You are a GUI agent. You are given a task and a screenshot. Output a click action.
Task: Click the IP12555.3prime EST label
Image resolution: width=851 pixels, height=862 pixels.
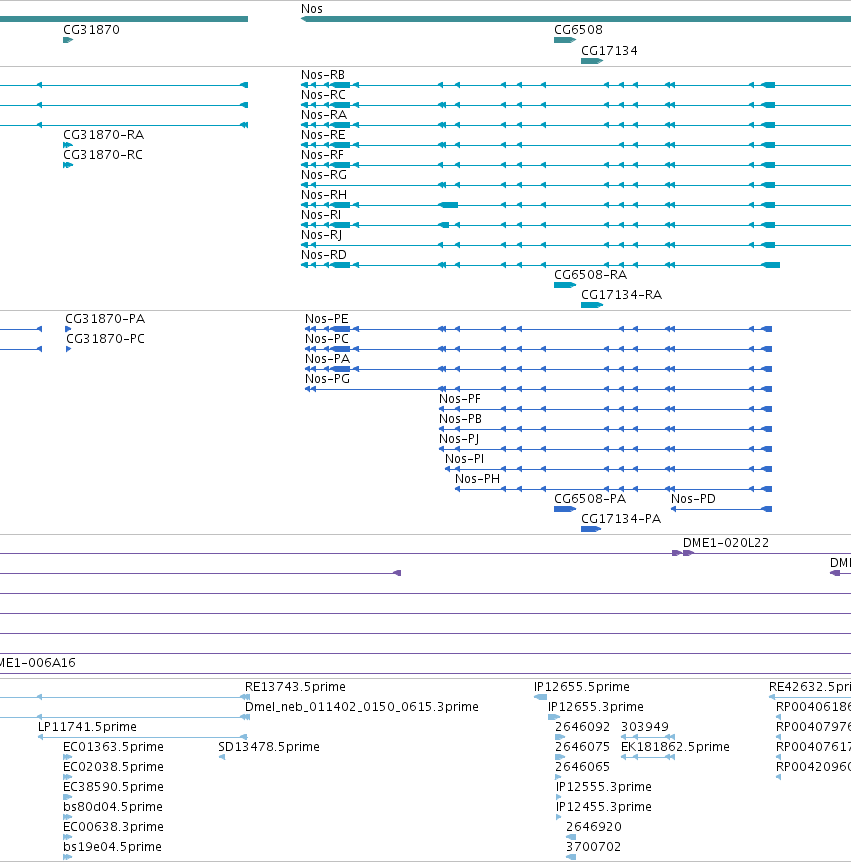[604, 787]
